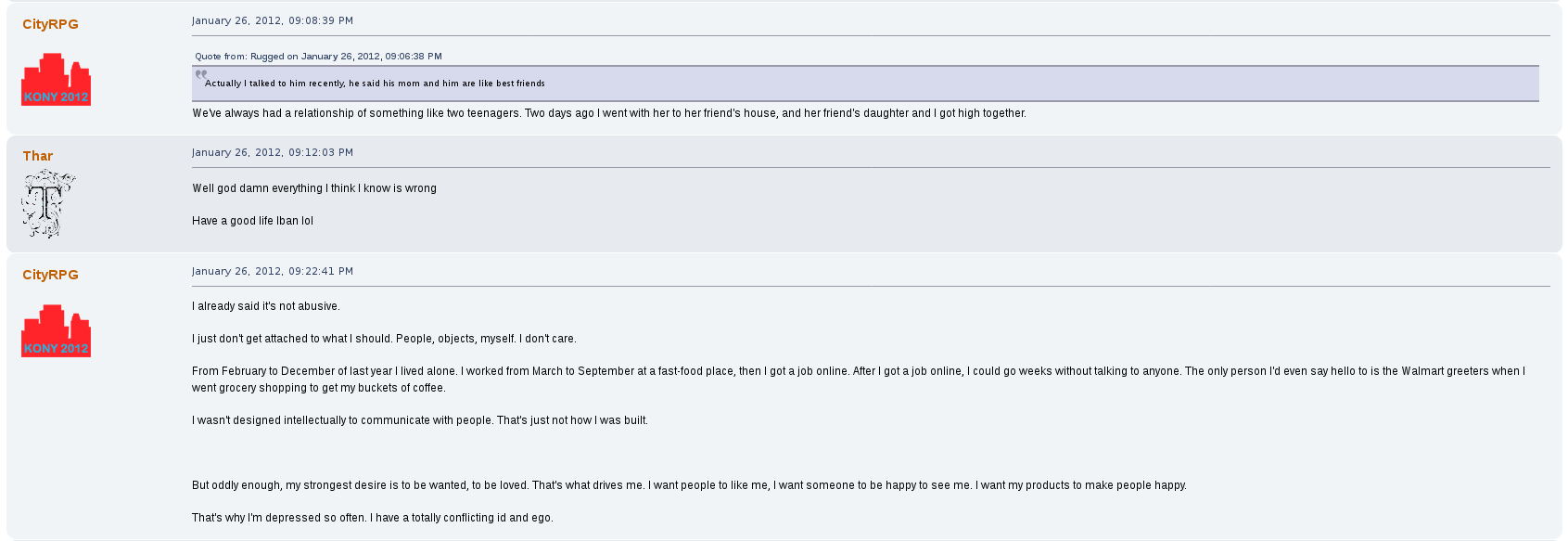Open CityRPG's profile from the 09:08:39 PM post

coord(50,24)
